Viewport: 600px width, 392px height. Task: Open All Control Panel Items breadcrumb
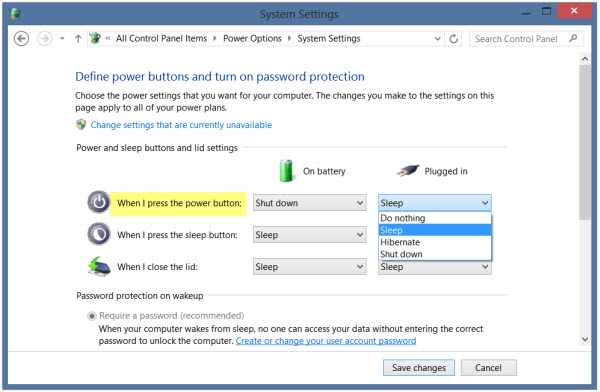click(161, 39)
